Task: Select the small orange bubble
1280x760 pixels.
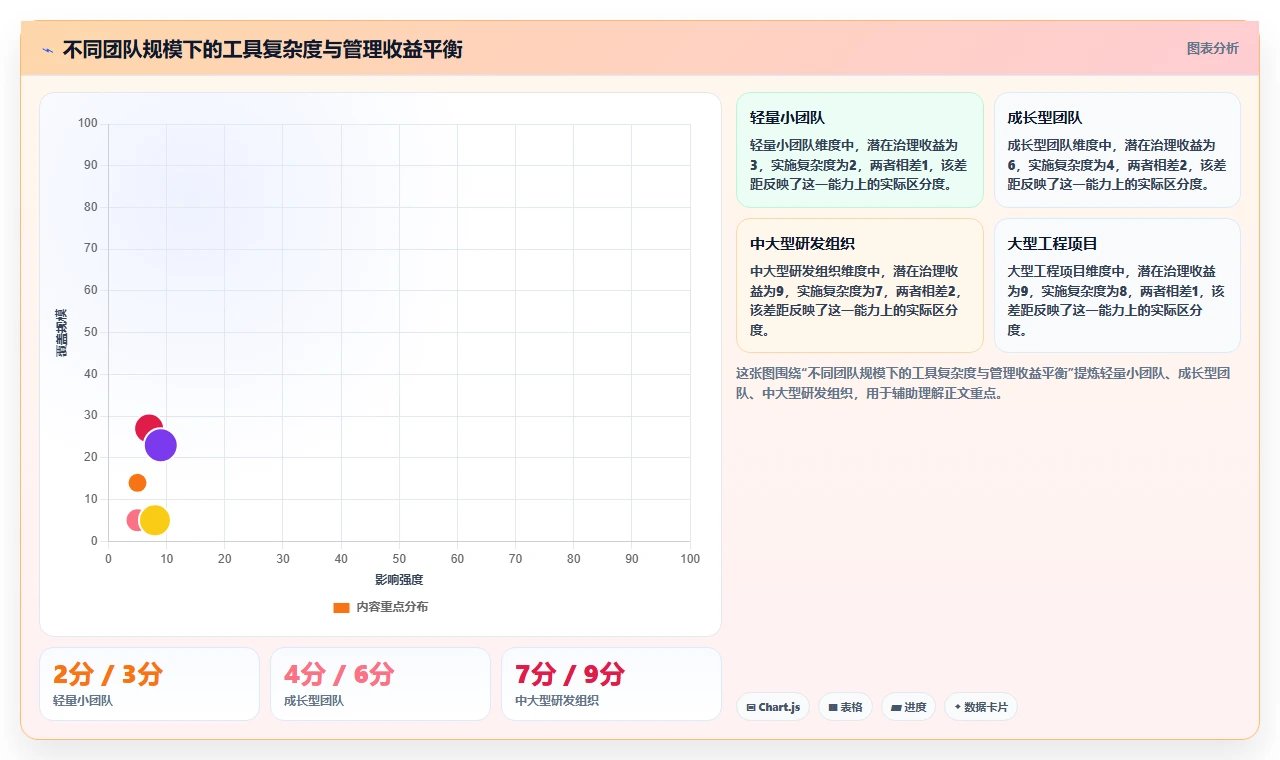Action: 138,483
